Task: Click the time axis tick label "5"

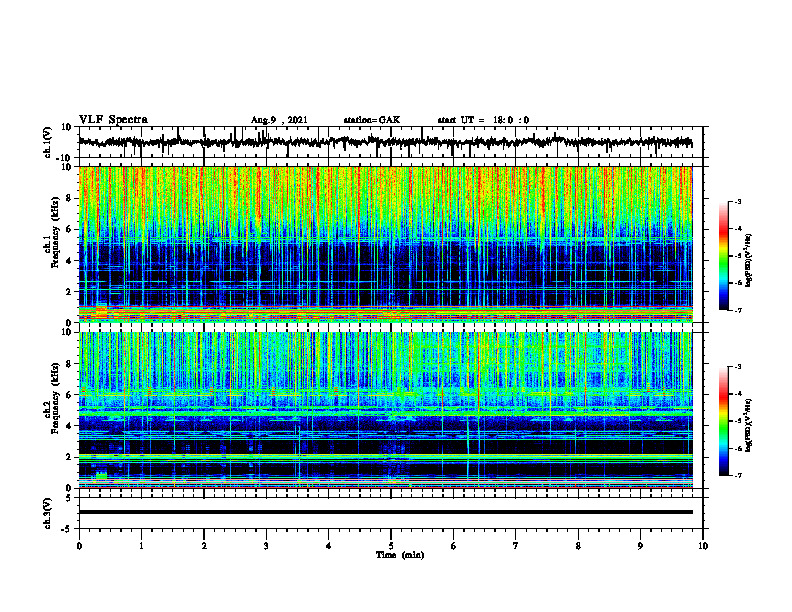Action: [391, 546]
